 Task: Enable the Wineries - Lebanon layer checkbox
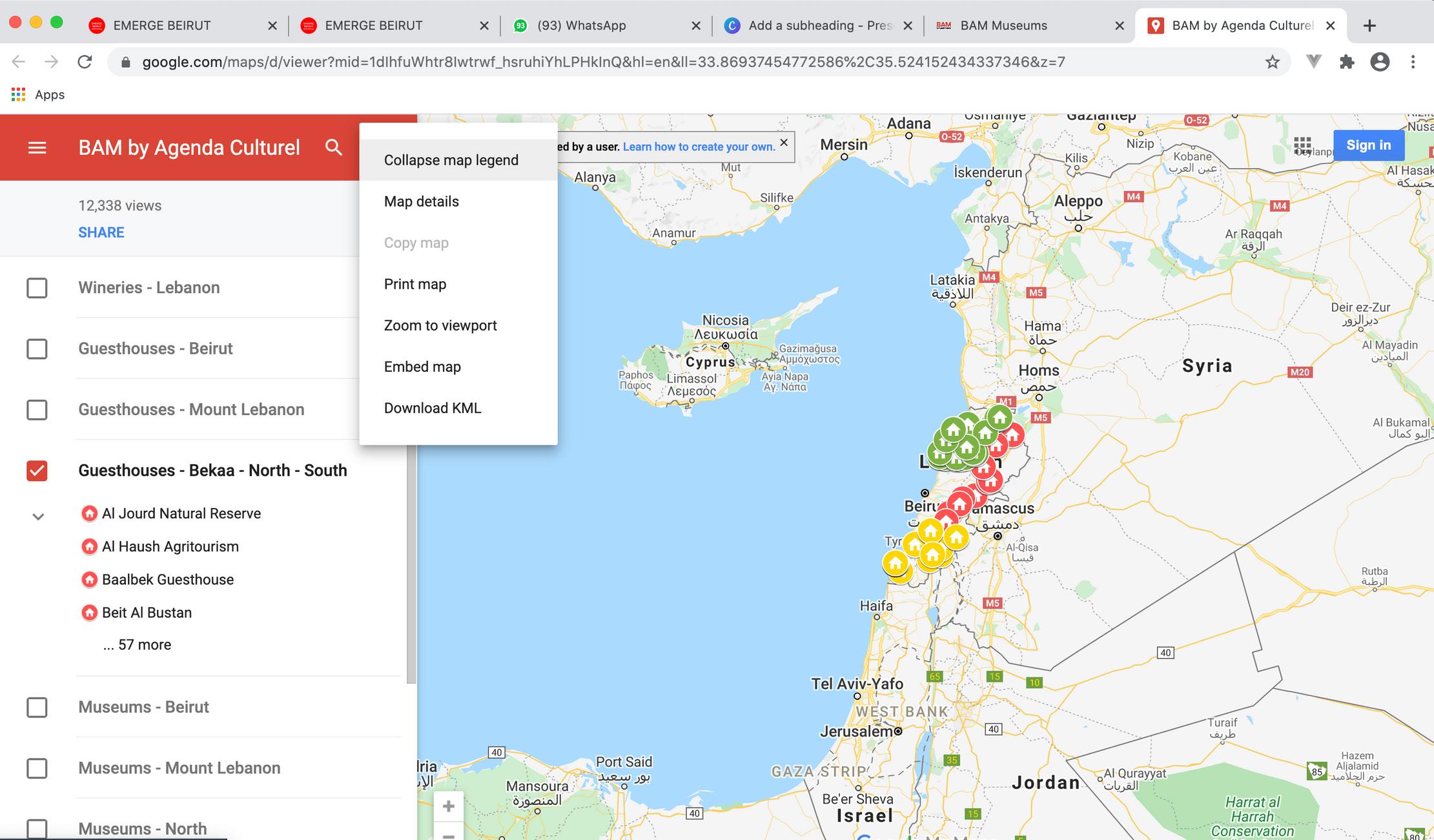pos(37,288)
